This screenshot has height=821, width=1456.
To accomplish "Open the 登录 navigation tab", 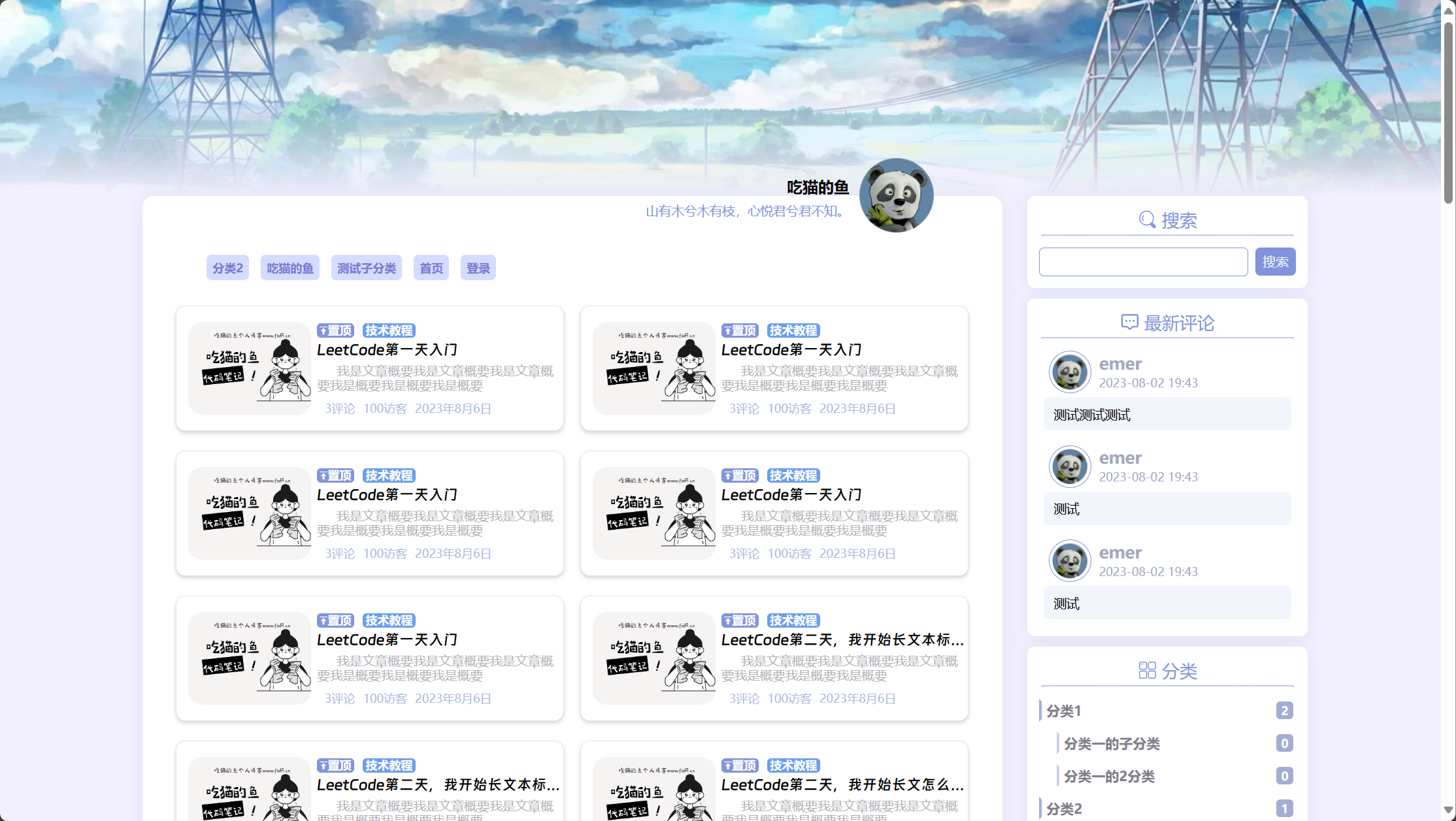I will pyautogui.click(x=478, y=268).
